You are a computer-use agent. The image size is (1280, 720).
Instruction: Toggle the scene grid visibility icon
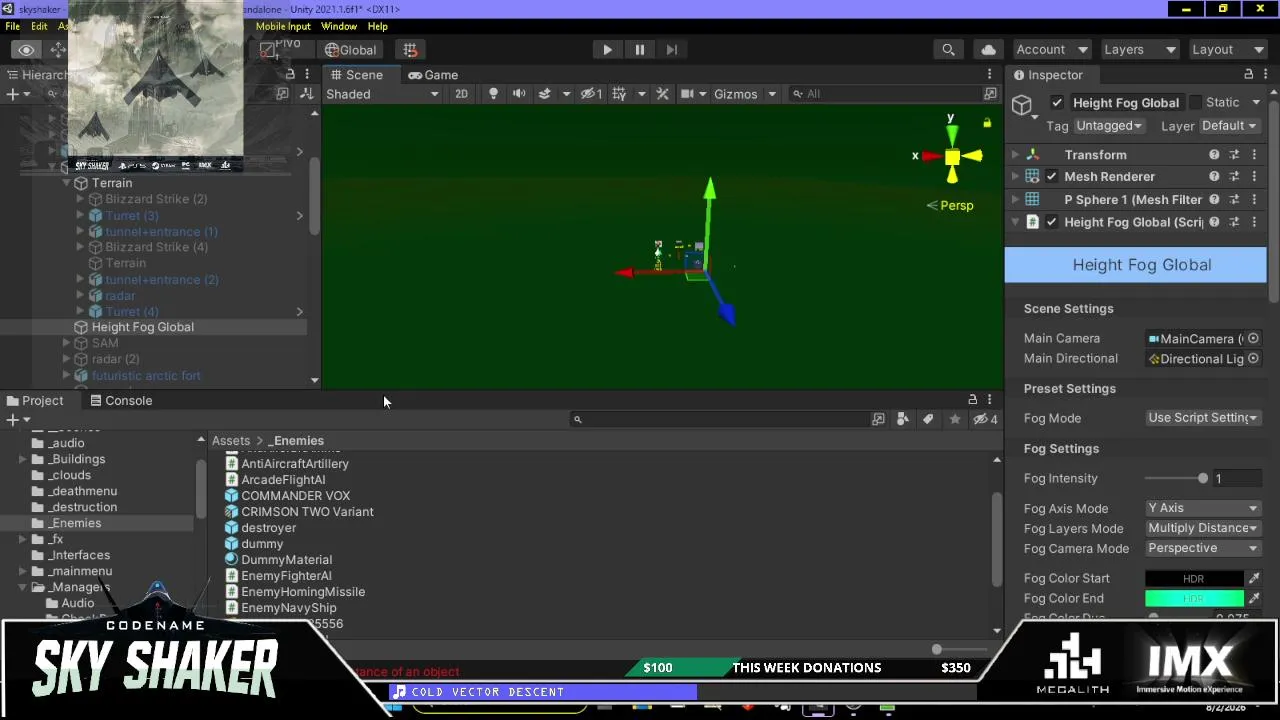point(619,94)
